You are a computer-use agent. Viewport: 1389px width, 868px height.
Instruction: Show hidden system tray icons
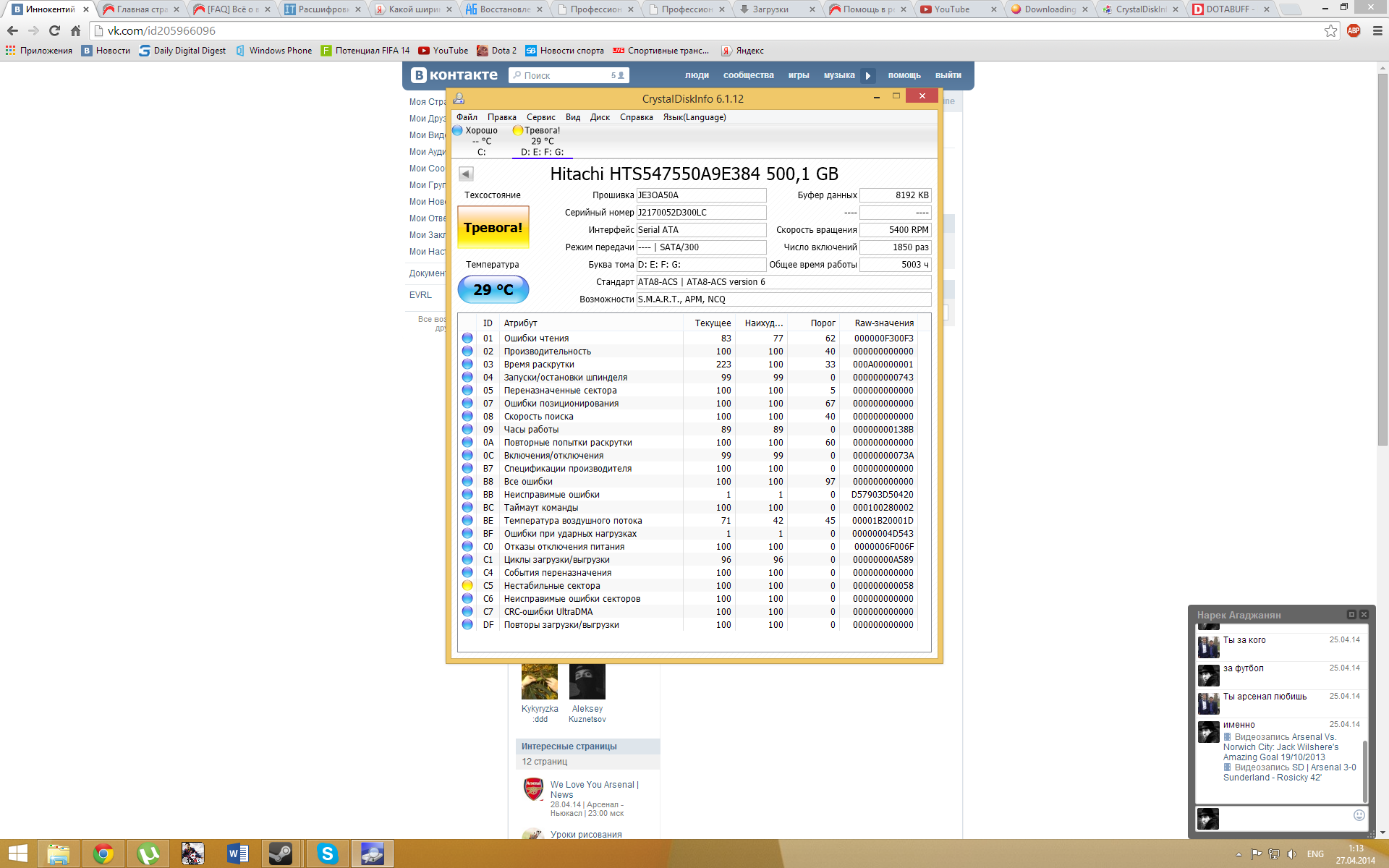[x=1239, y=854]
